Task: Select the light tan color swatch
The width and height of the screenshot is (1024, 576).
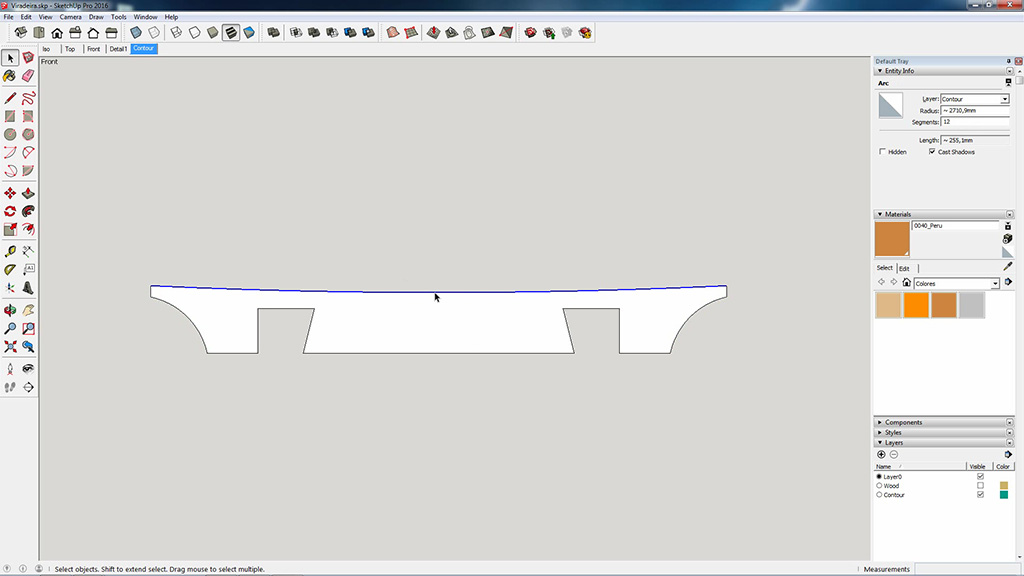Action: 888,305
